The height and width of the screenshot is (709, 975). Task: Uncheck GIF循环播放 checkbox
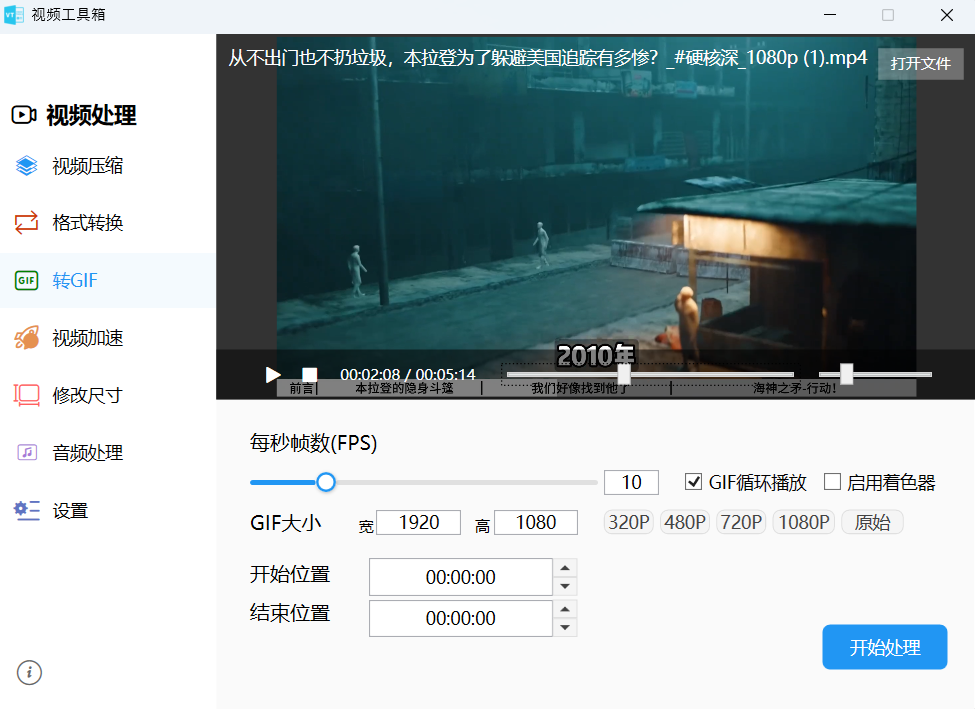click(x=693, y=482)
